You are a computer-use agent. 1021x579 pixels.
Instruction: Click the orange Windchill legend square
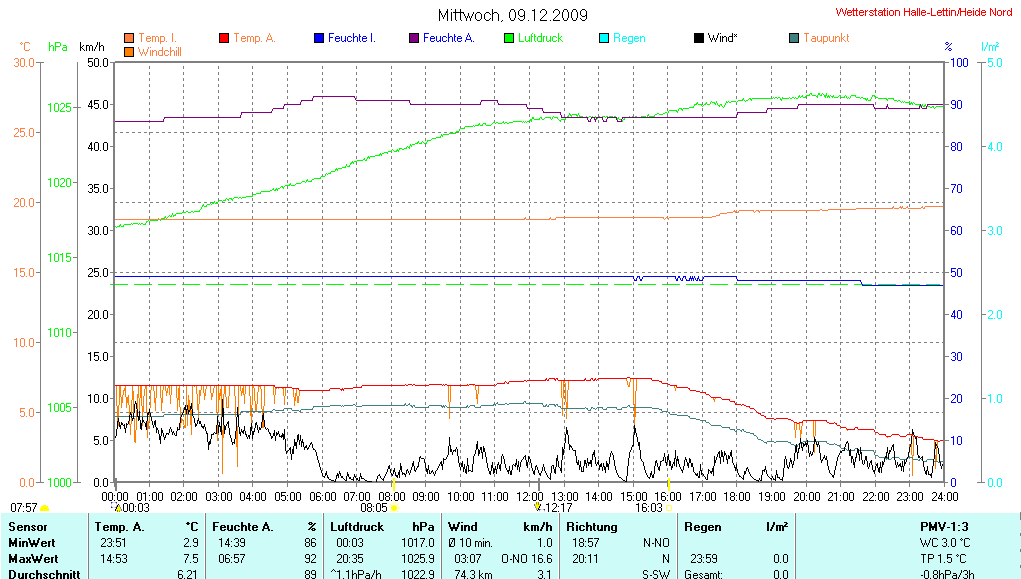(128, 51)
